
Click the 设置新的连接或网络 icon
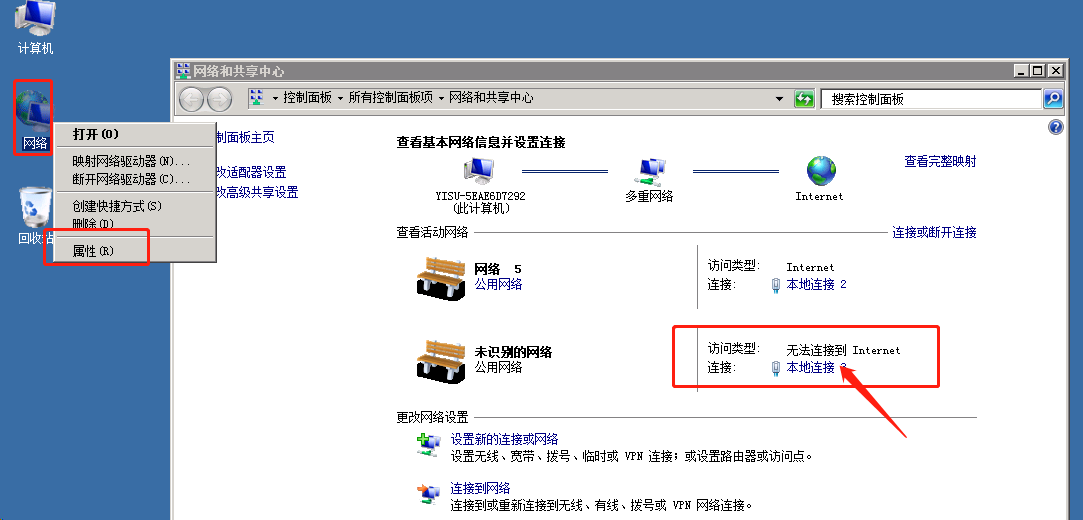point(428,445)
